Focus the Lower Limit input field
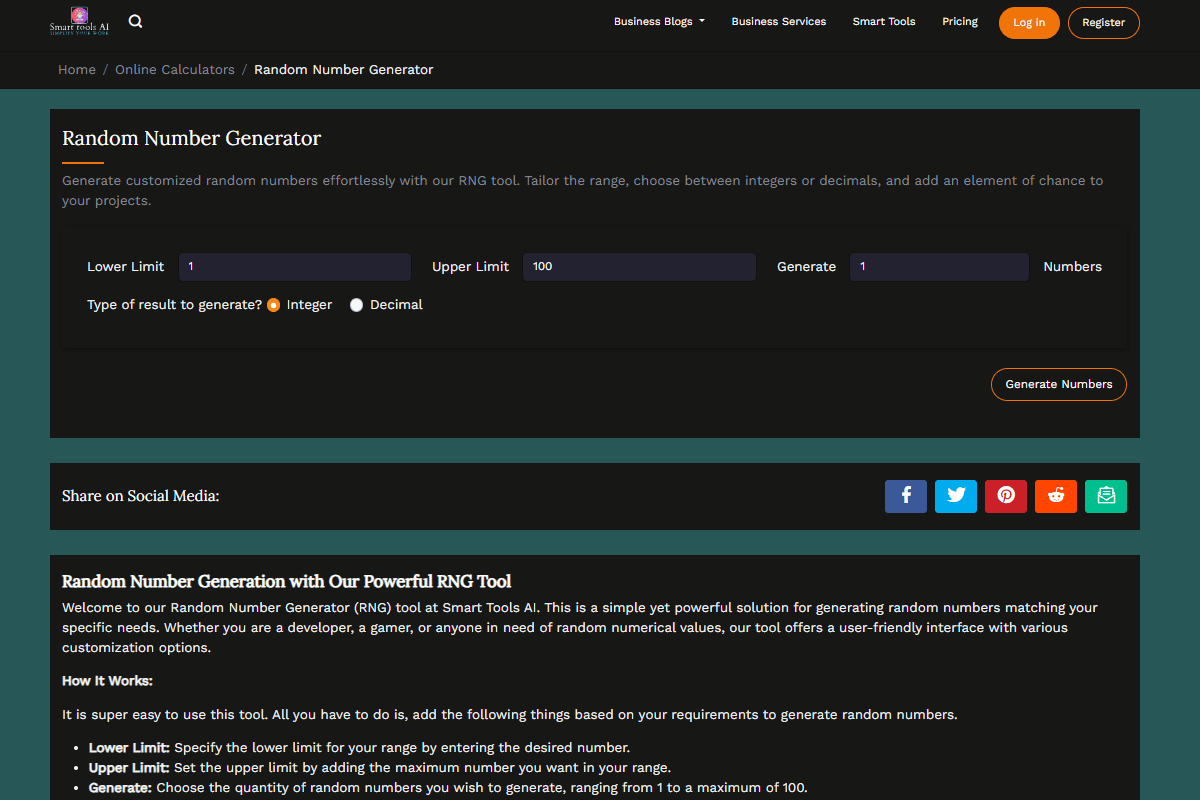The image size is (1200, 800). 295,267
